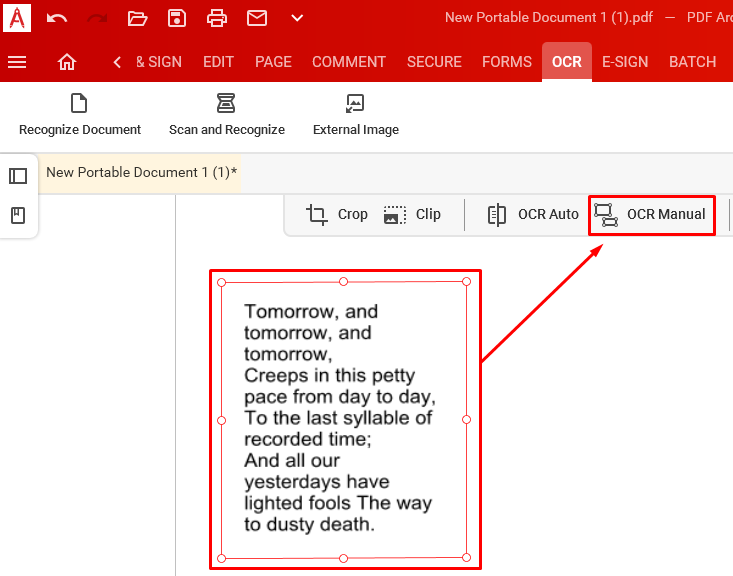The width and height of the screenshot is (733, 576).
Task: Open a file with the folder icon
Action: 137,19
